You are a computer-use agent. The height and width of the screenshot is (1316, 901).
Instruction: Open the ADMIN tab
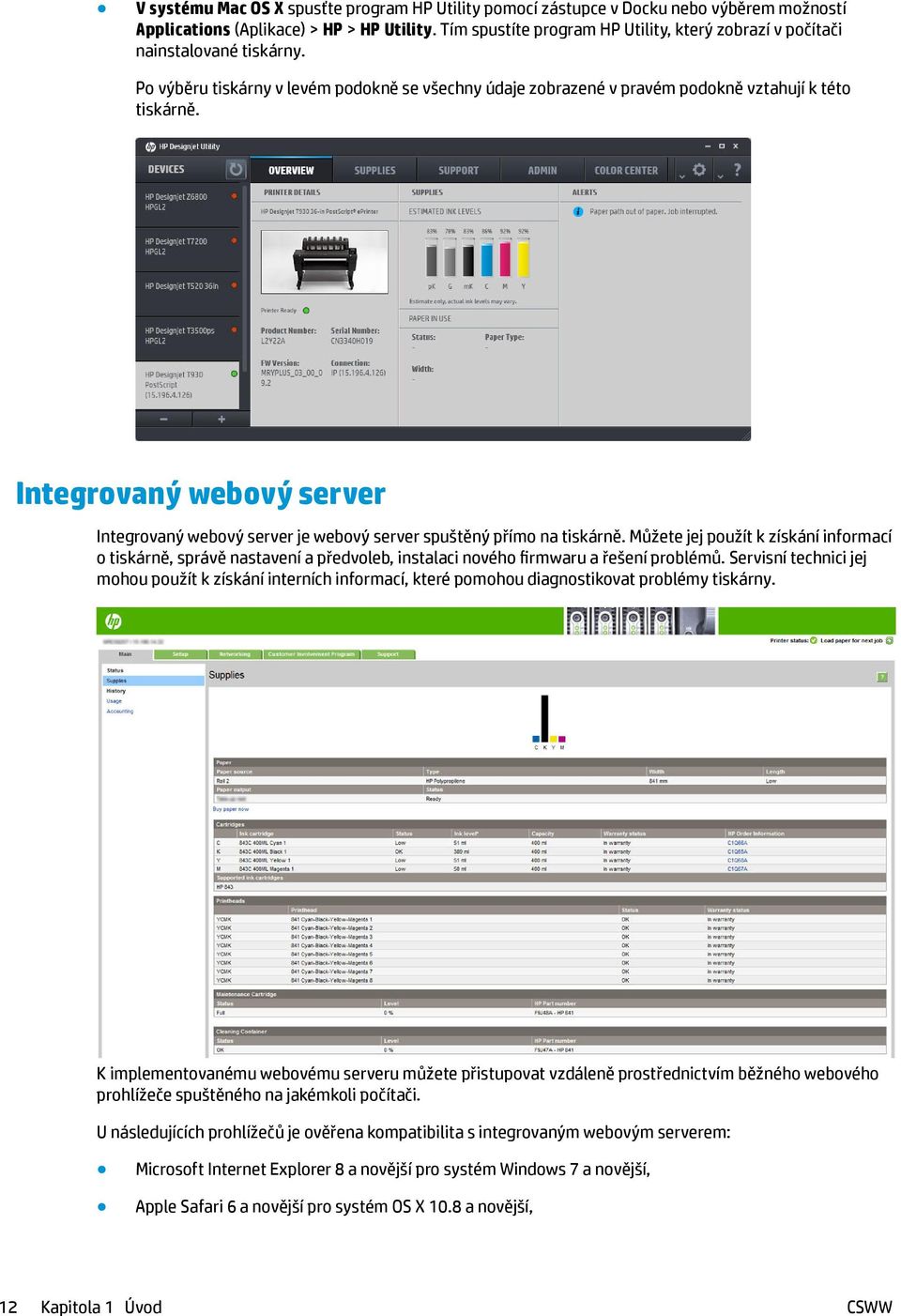[542, 171]
